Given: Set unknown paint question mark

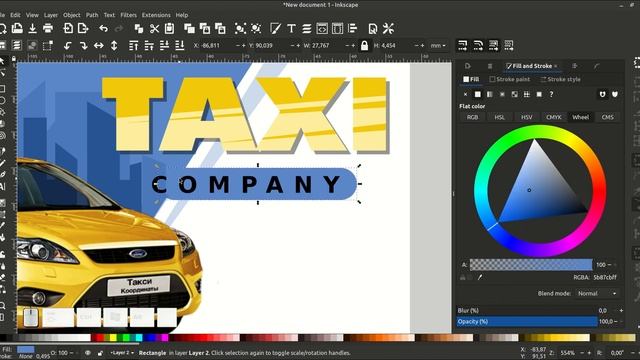Looking at the screenshot, I should pyautogui.click(x=551, y=94).
